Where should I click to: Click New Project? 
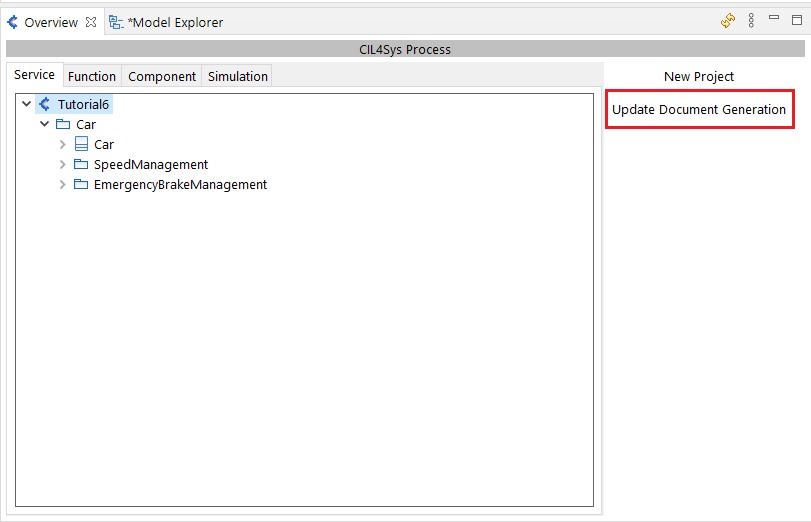coord(699,77)
